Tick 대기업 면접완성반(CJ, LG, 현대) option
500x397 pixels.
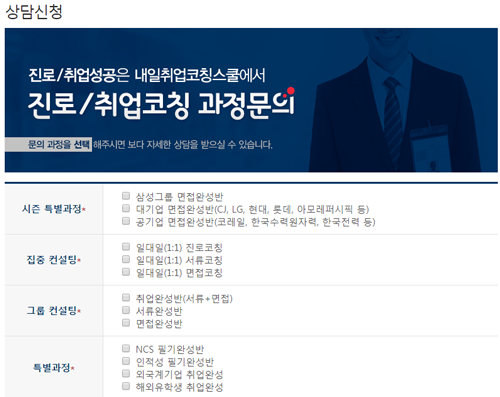coord(126,208)
